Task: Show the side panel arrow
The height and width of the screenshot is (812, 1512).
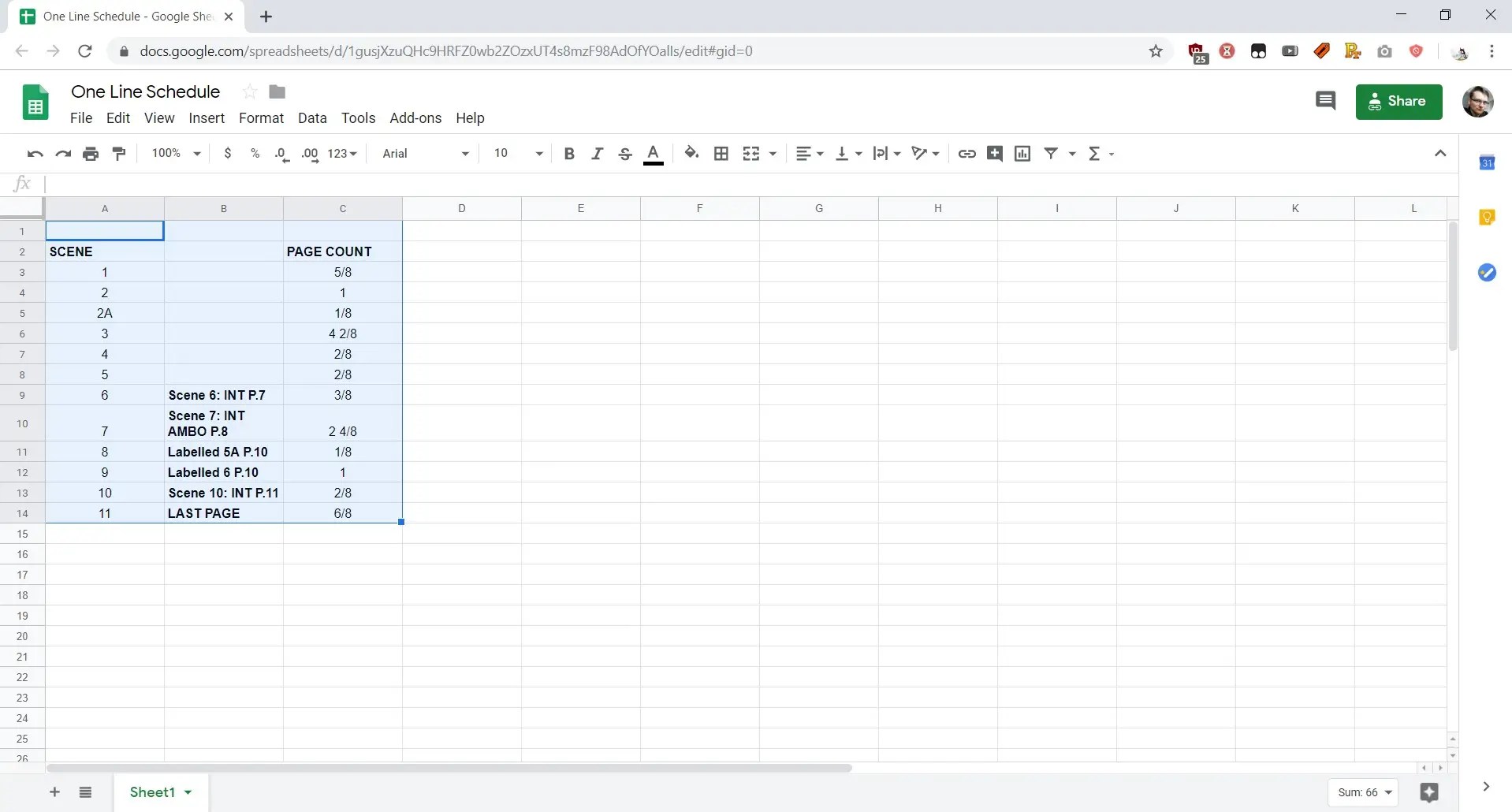Action: [1486, 786]
